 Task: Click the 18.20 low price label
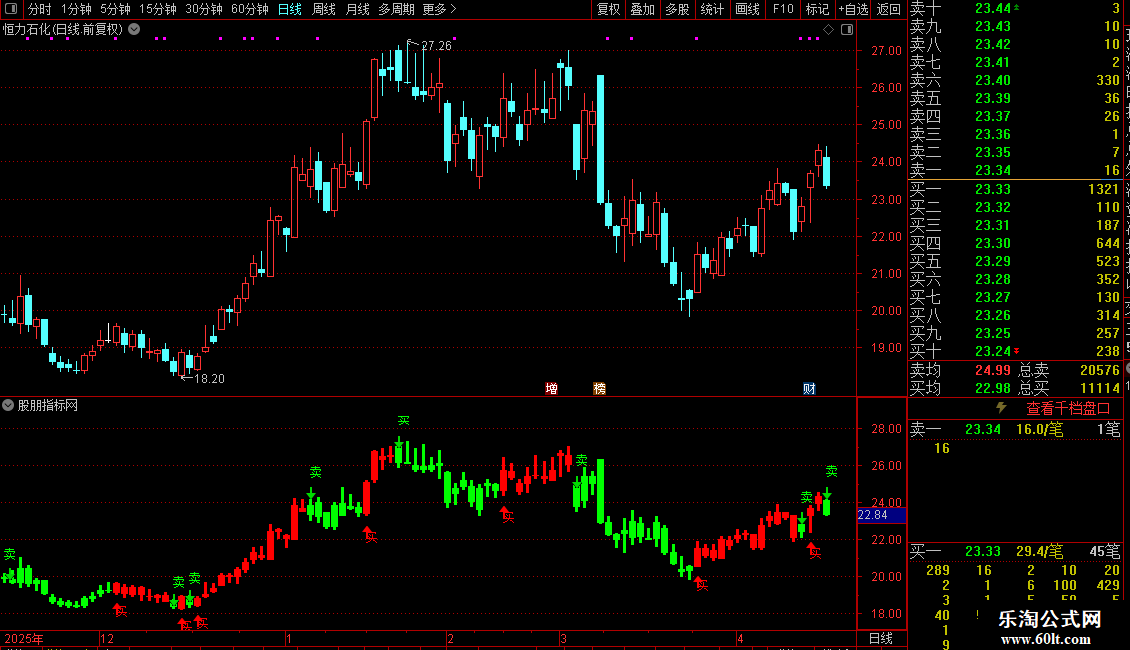209,378
